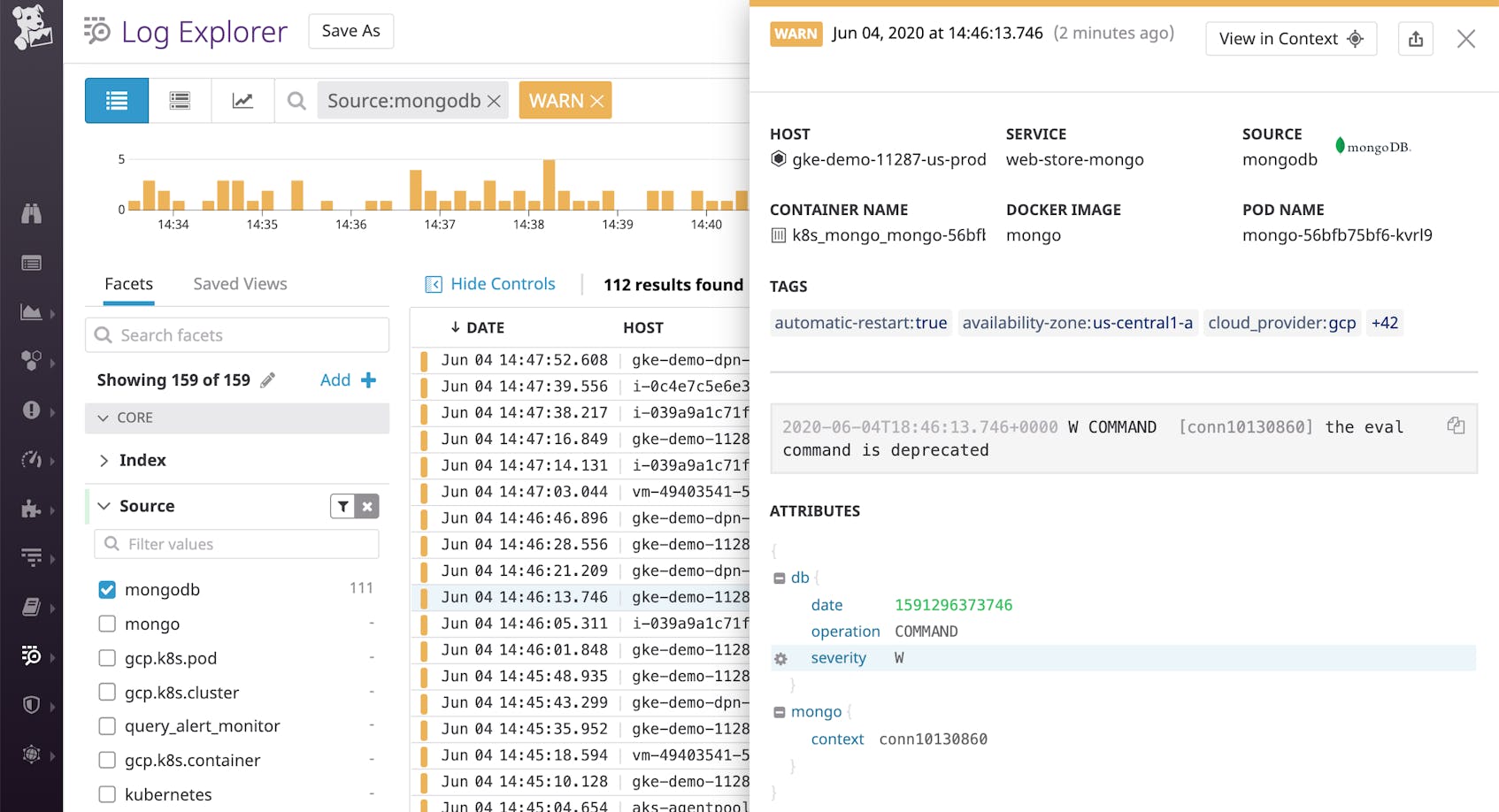This screenshot has width=1499, height=812.
Task: Click the View in Context button
Action: click(x=1291, y=38)
